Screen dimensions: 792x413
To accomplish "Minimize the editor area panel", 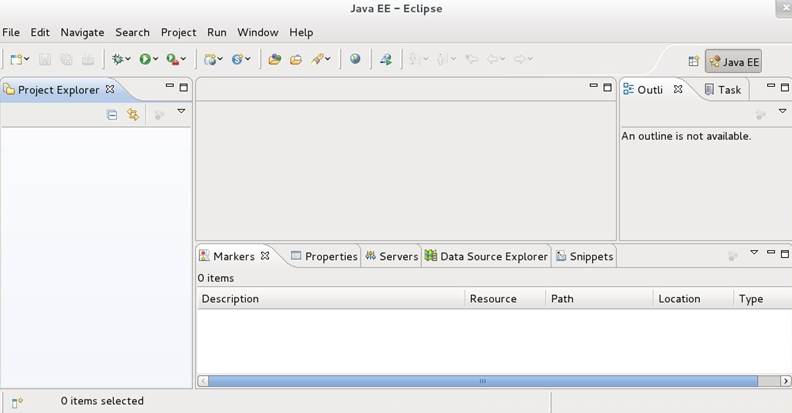I will pyautogui.click(x=593, y=86).
